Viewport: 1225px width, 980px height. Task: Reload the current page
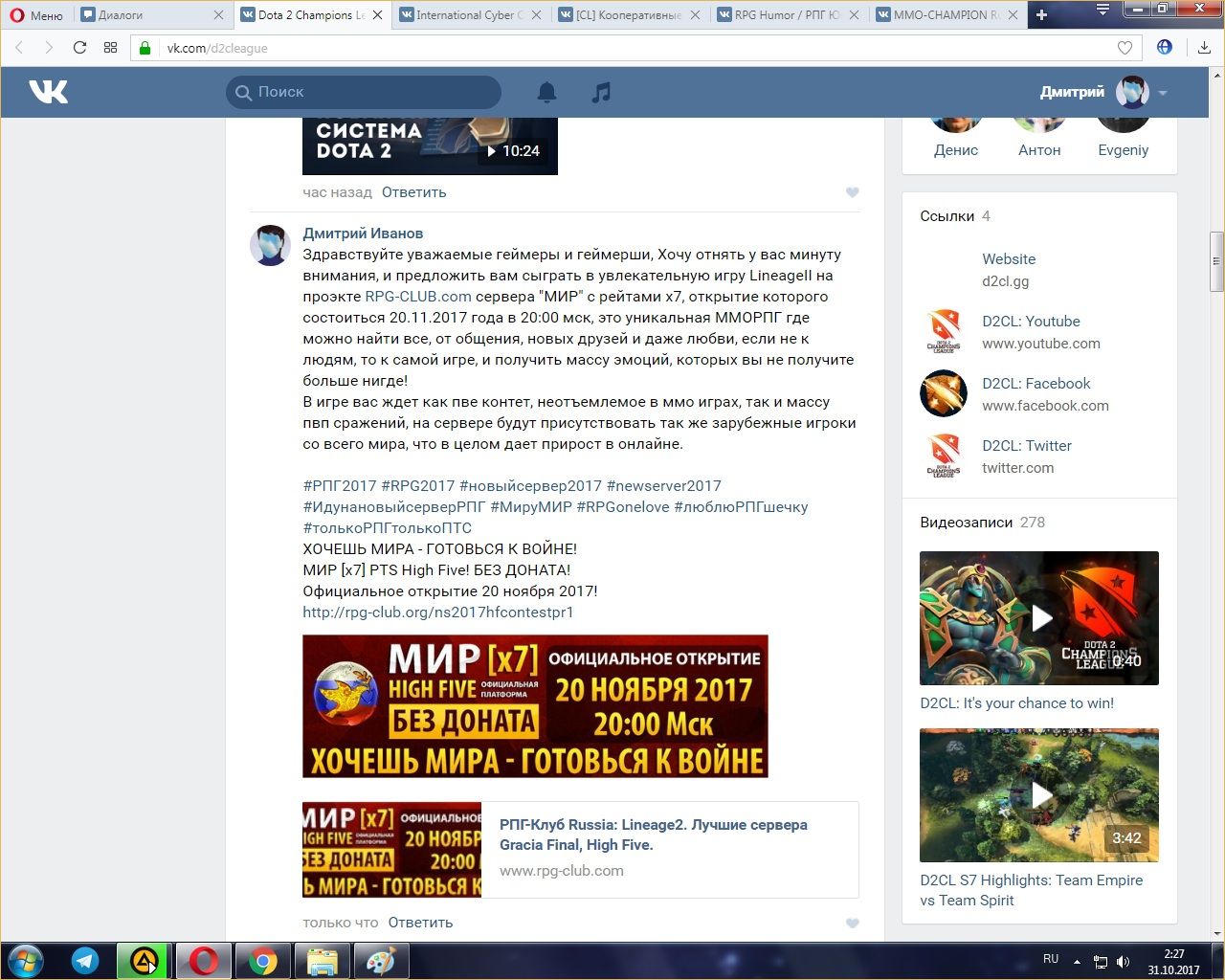click(79, 48)
